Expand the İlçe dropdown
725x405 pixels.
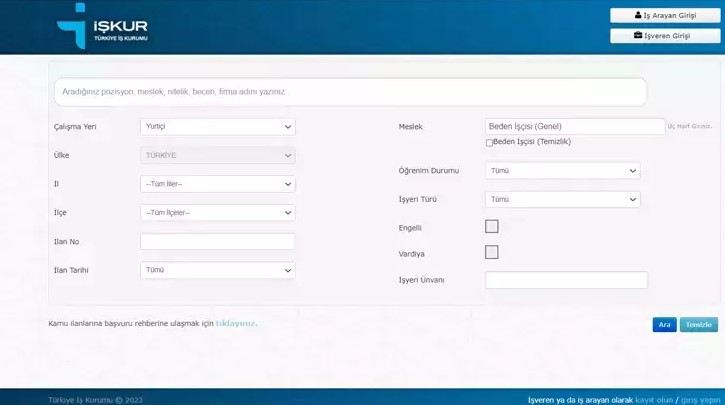point(218,213)
